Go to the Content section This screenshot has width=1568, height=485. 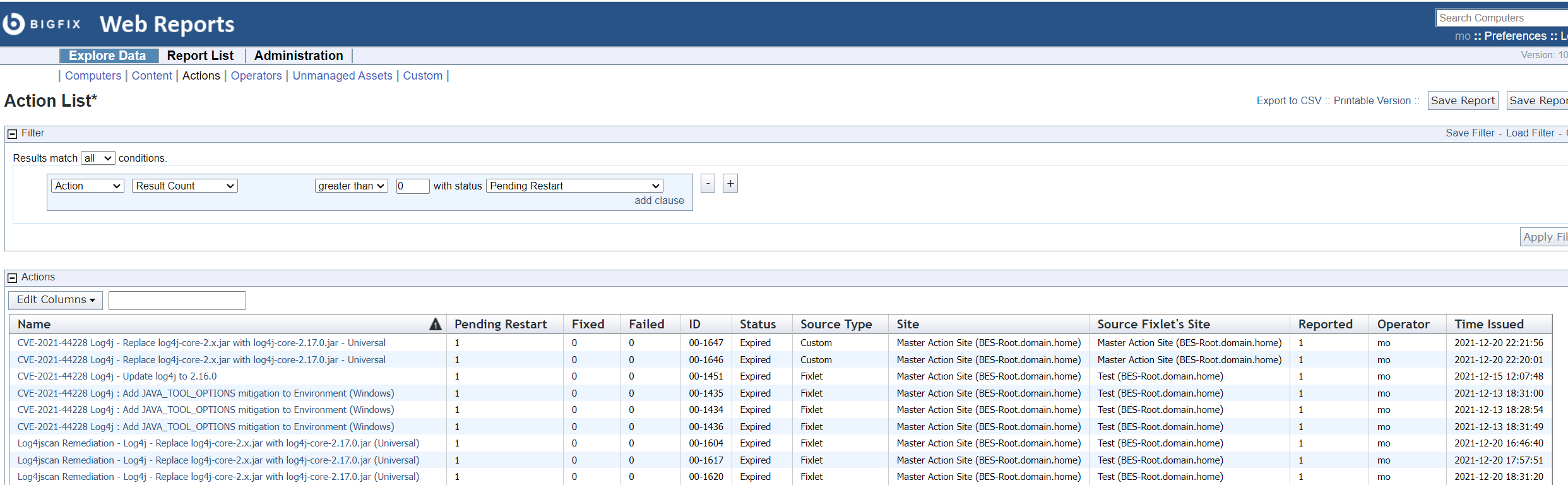[x=151, y=76]
